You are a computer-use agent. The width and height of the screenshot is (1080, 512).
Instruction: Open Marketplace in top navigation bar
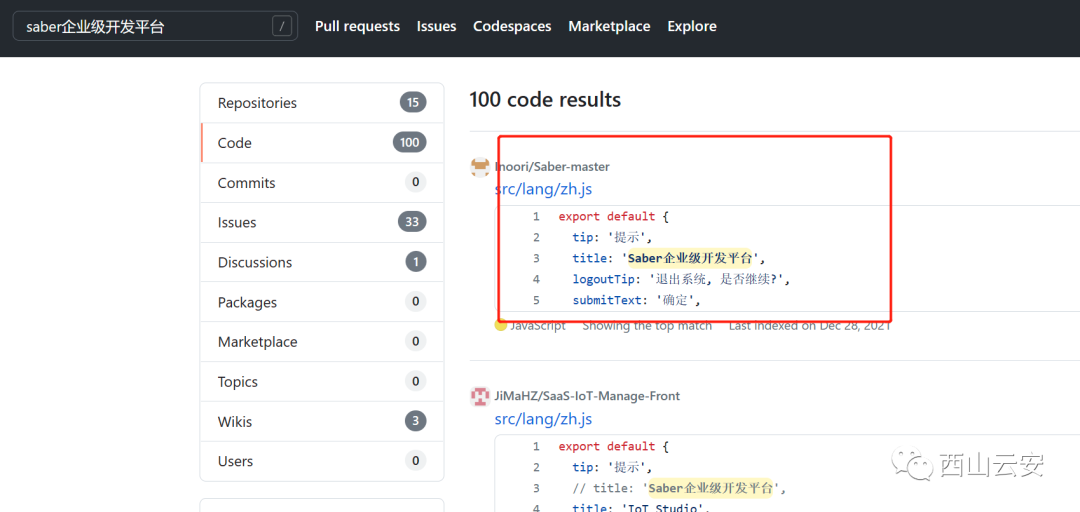(x=609, y=26)
